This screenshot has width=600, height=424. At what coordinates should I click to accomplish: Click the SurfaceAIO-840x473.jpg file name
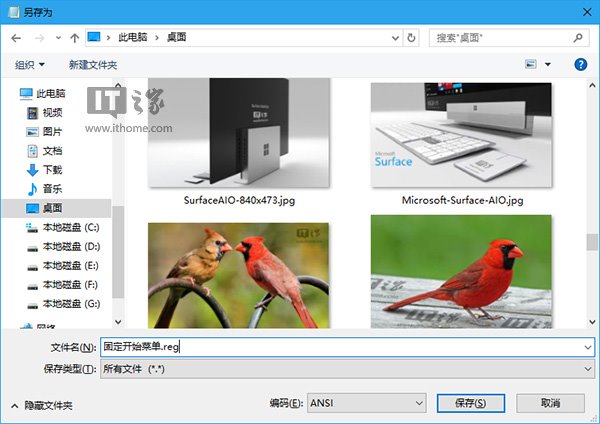(x=239, y=200)
